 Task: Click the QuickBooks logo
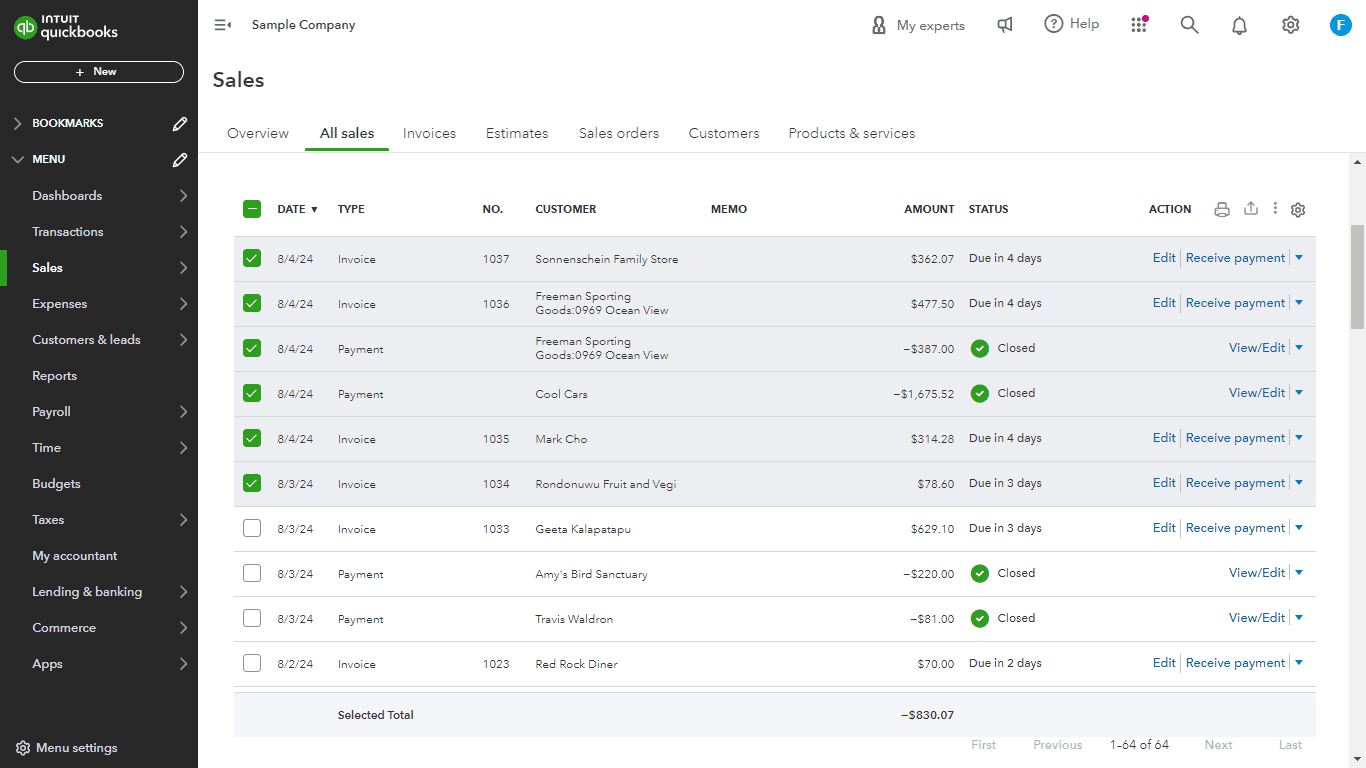coord(66,27)
